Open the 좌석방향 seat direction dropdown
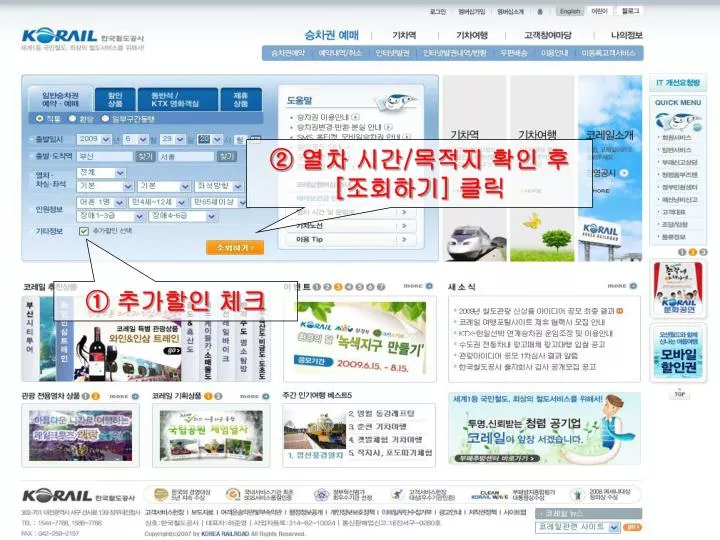 coord(218,186)
